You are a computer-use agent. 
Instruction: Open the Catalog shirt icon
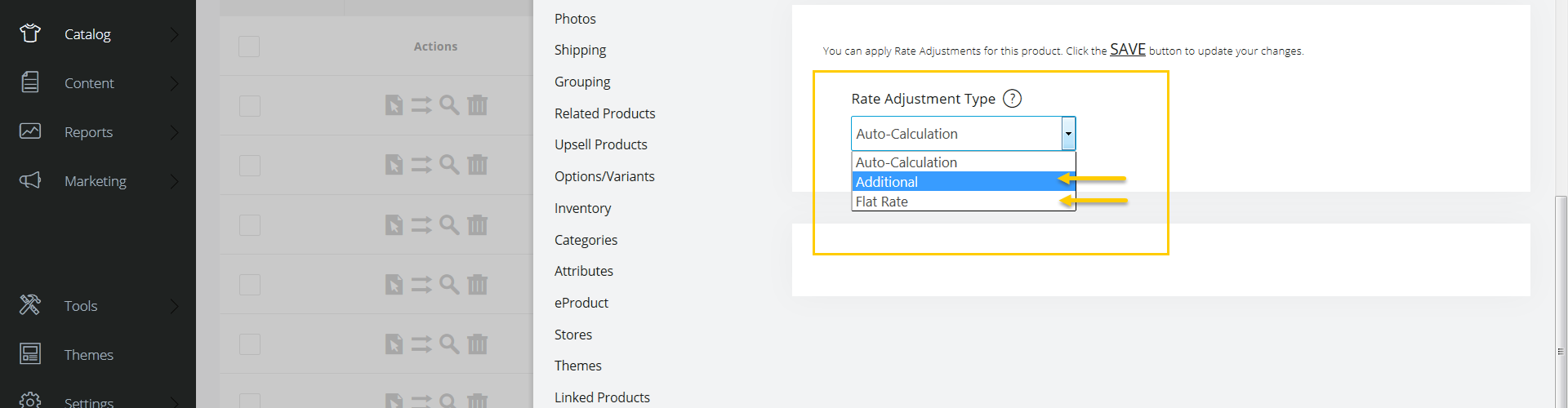[x=30, y=33]
